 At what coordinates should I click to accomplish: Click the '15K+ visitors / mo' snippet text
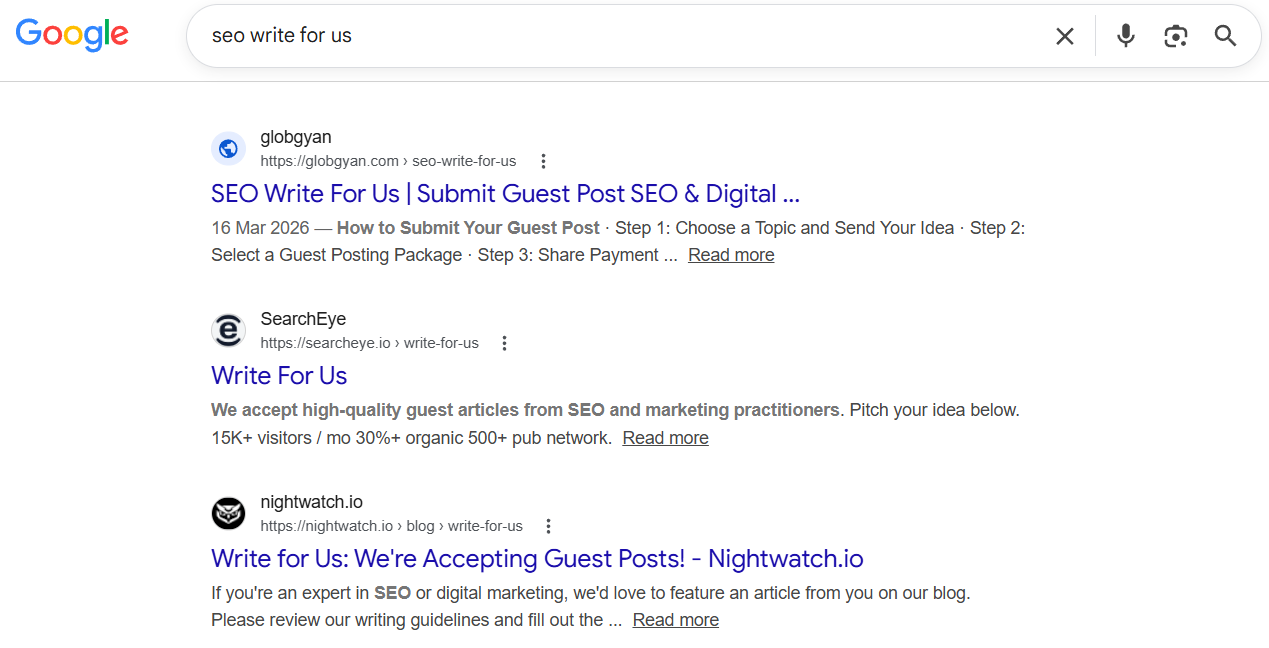[x=283, y=438]
